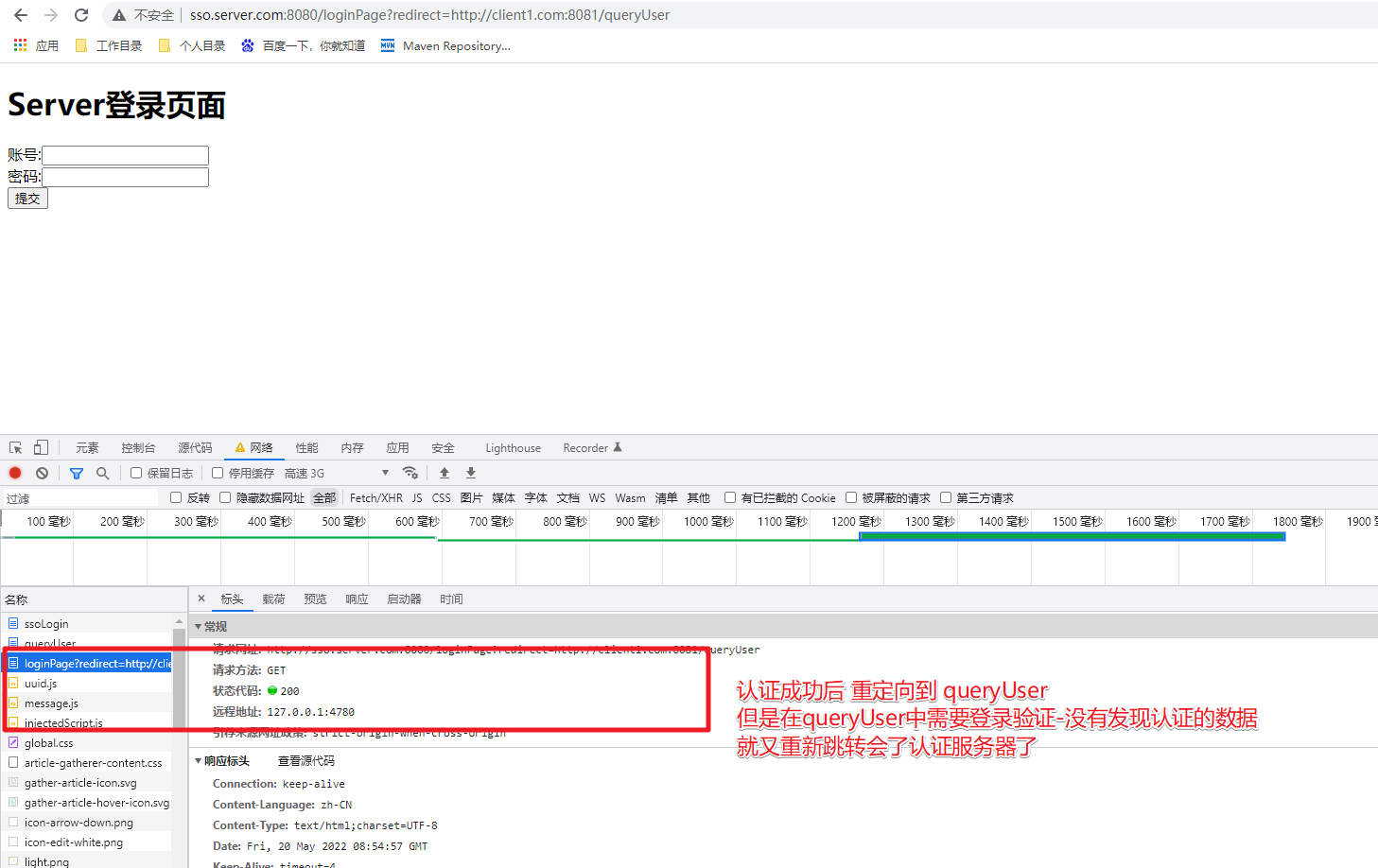This screenshot has width=1378, height=868.
Task: Select the uuid.js request row
Action: 86,684
